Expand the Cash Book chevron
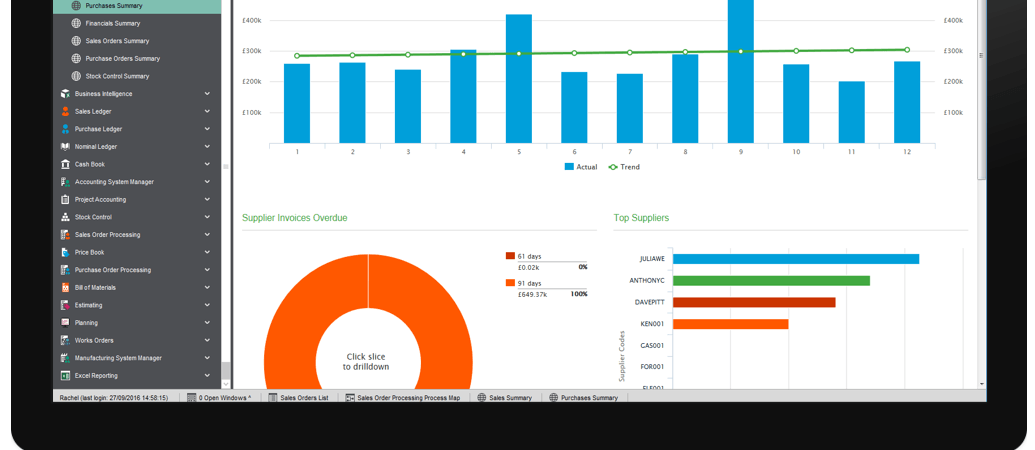 tap(207, 164)
